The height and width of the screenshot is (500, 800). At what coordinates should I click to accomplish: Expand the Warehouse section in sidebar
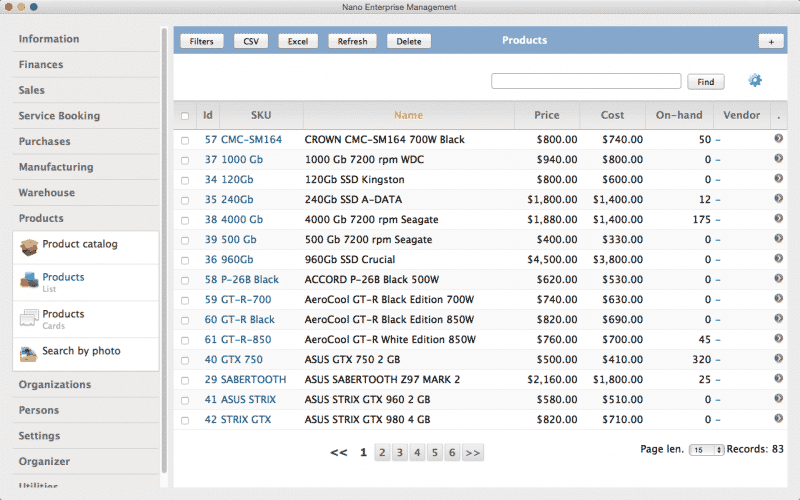(x=47, y=193)
